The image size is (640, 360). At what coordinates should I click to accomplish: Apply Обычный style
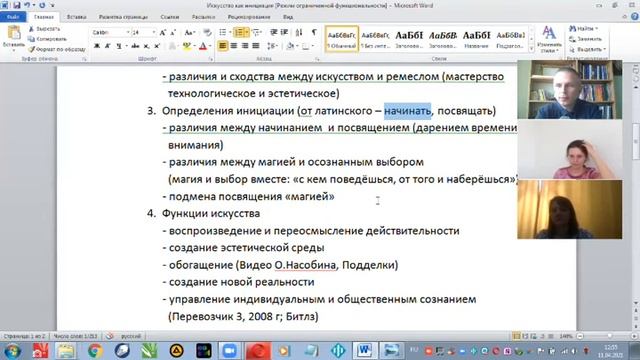(342, 39)
